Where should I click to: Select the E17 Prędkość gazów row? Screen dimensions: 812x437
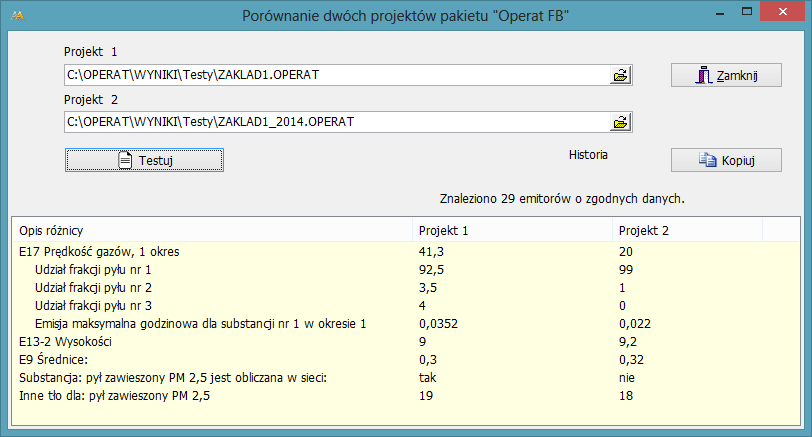(x=405, y=252)
